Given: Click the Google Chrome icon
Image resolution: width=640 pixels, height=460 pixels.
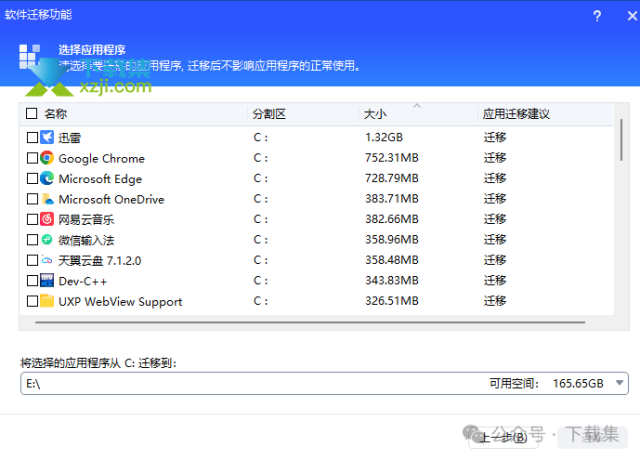Looking at the screenshot, I should [47, 158].
